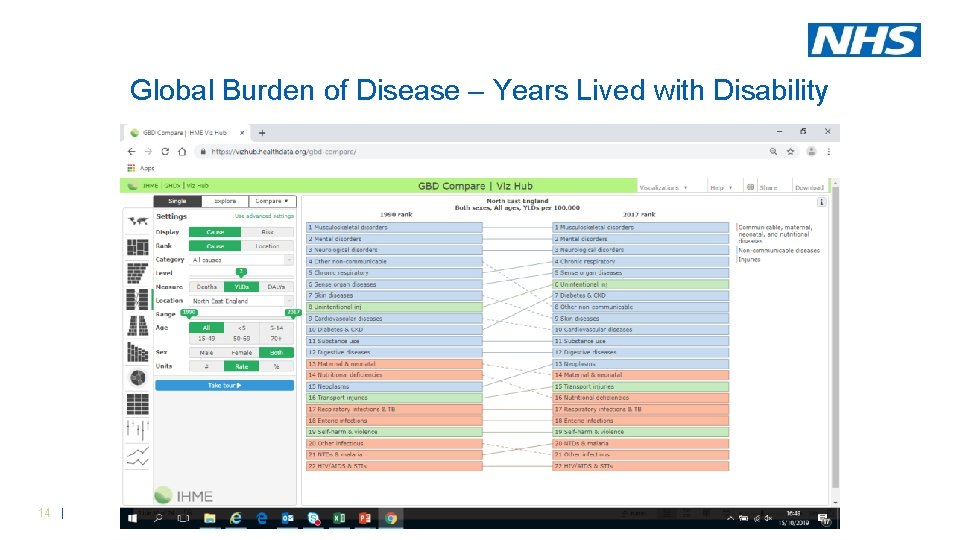
Task: Open Excel from the taskbar
Action: 339,519
